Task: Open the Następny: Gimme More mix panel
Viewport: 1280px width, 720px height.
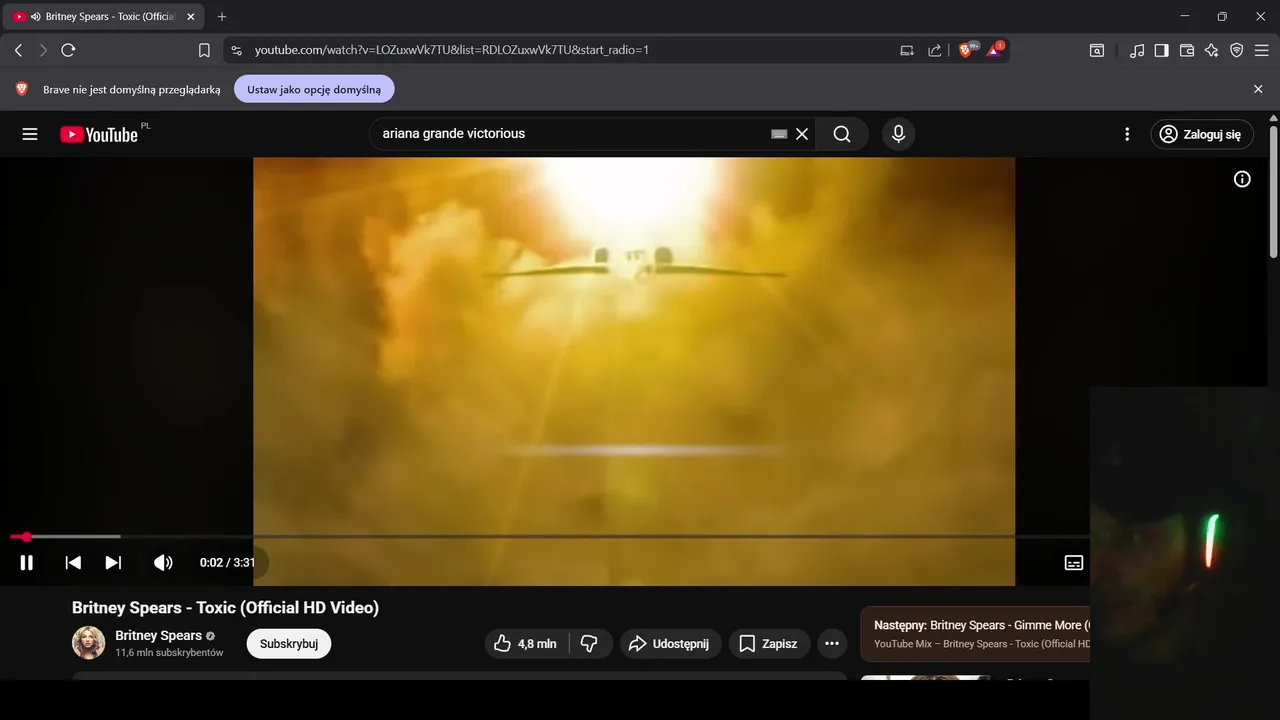Action: pos(976,634)
